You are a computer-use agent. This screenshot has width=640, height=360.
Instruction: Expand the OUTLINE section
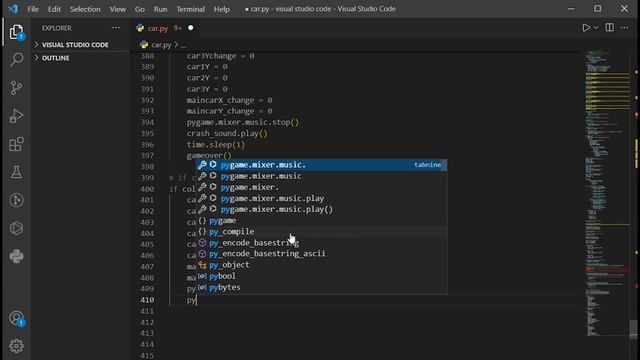point(56,58)
